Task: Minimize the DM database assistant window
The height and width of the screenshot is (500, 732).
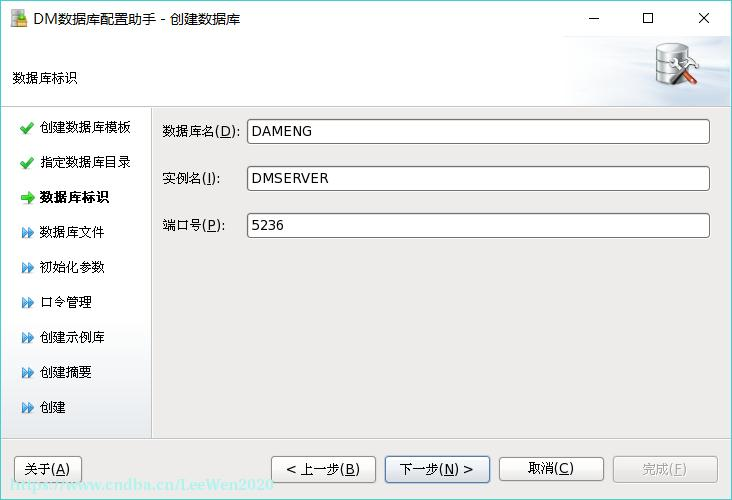Action: (x=594, y=18)
